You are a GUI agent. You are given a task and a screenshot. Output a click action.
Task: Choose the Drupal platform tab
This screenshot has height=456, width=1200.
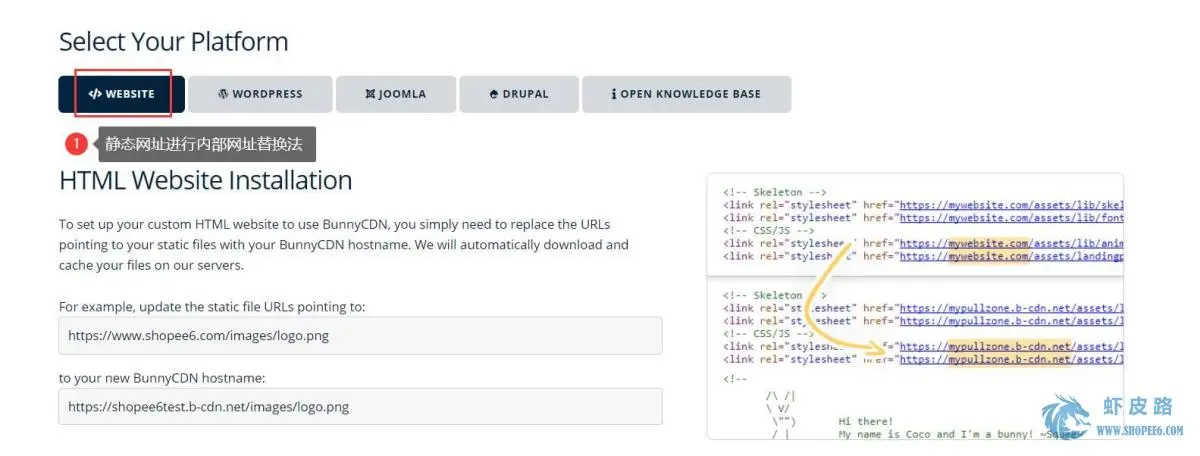click(x=519, y=94)
